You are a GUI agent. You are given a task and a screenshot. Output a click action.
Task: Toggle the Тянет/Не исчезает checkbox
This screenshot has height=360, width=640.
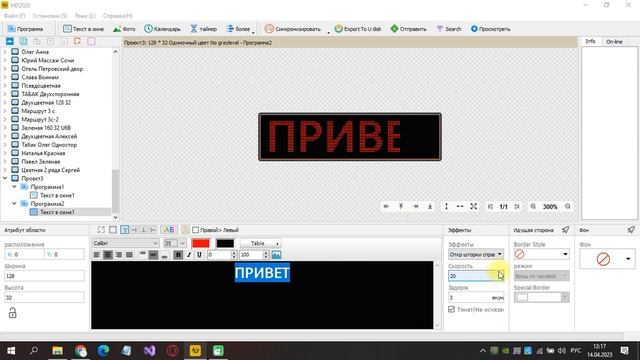pyautogui.click(x=451, y=309)
